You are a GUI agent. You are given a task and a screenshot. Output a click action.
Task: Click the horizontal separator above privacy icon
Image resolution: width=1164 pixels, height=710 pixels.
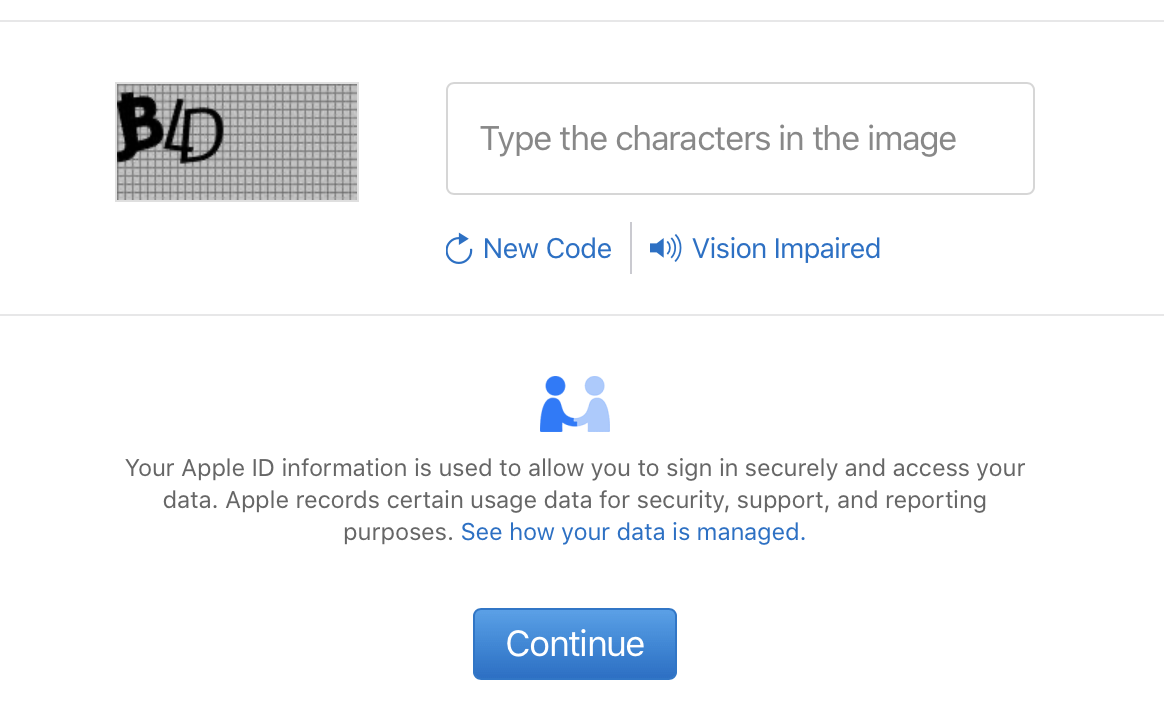pos(582,315)
